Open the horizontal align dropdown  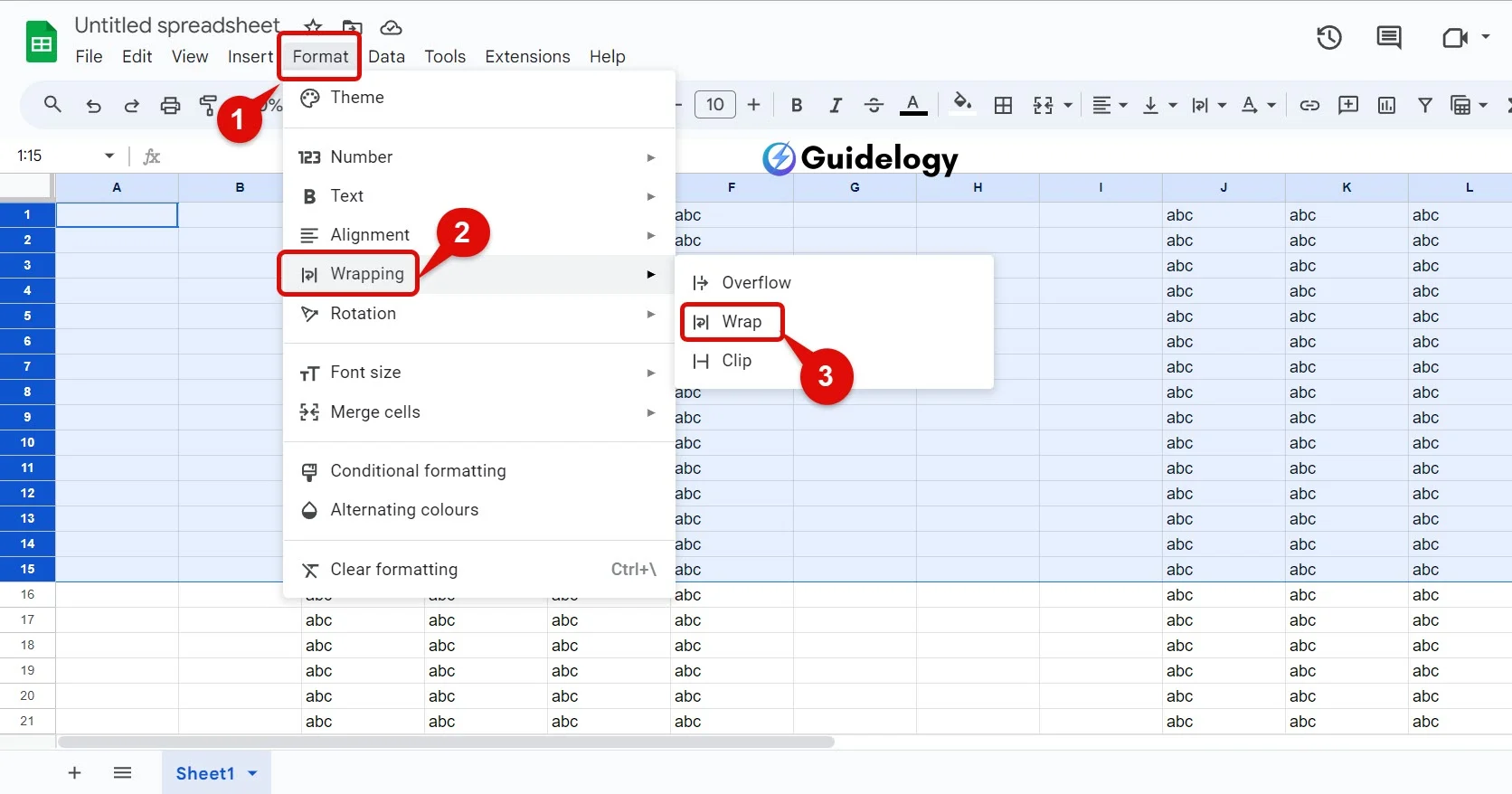pyautogui.click(x=1110, y=105)
